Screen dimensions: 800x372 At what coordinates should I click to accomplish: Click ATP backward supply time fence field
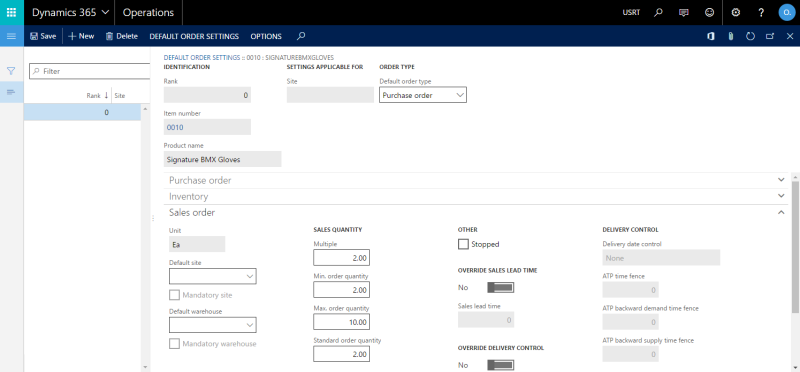[631, 354]
